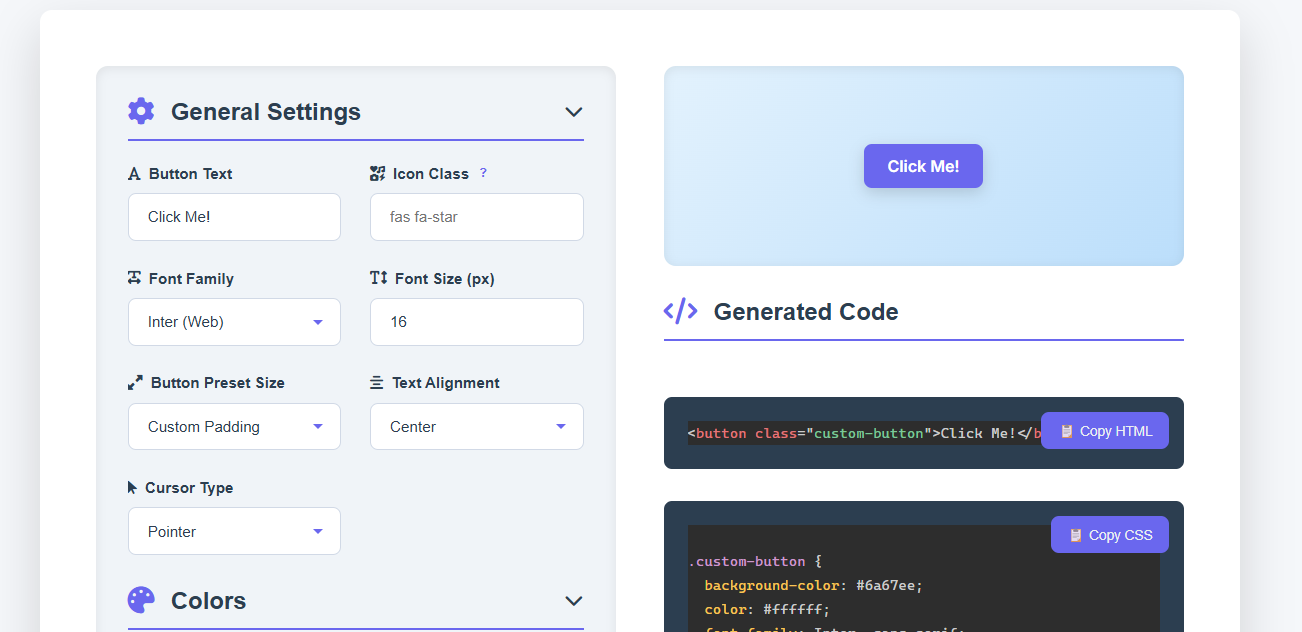Open the Text Alignment dropdown

tap(477, 427)
